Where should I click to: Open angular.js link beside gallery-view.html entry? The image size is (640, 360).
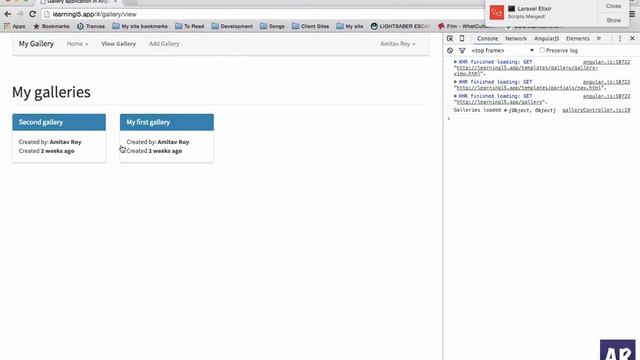(x=607, y=62)
